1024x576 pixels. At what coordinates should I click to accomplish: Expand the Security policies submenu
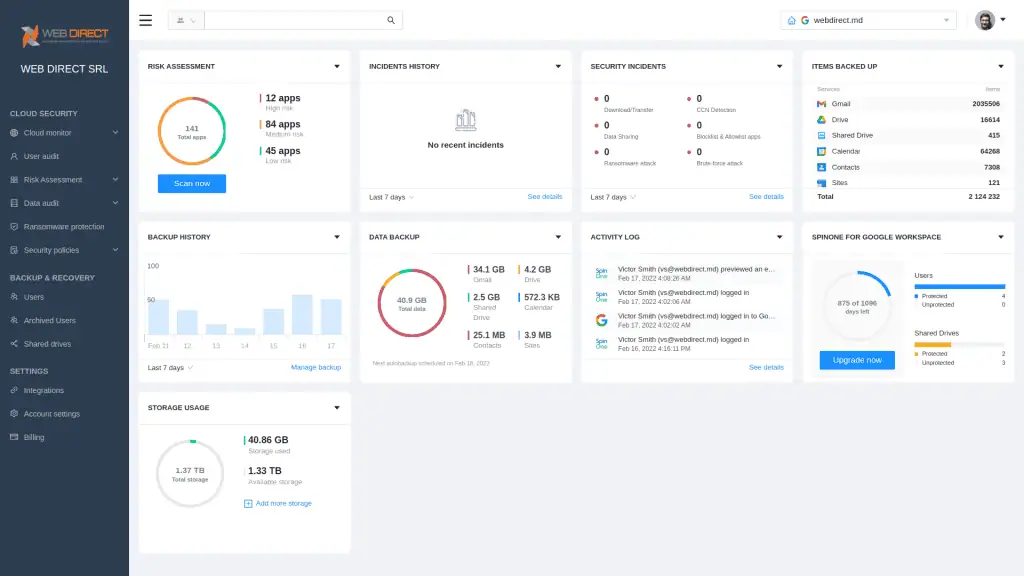(x=115, y=250)
